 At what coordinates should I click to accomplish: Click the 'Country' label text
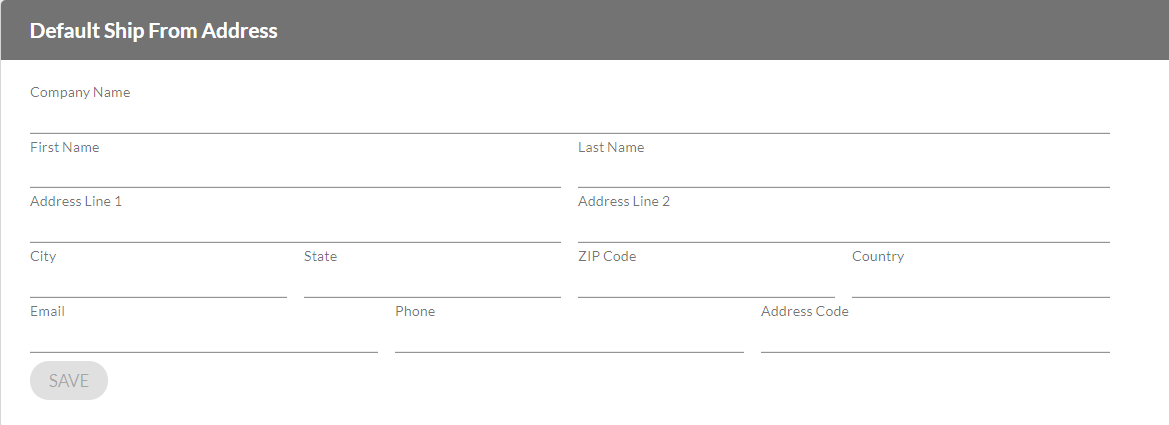coord(877,257)
